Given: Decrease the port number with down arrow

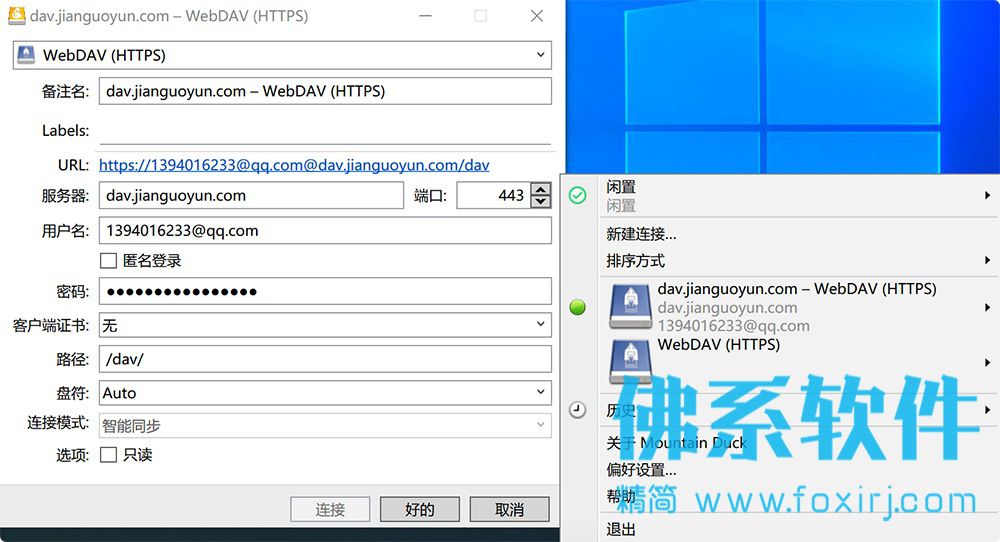Looking at the screenshot, I should pyautogui.click(x=541, y=201).
